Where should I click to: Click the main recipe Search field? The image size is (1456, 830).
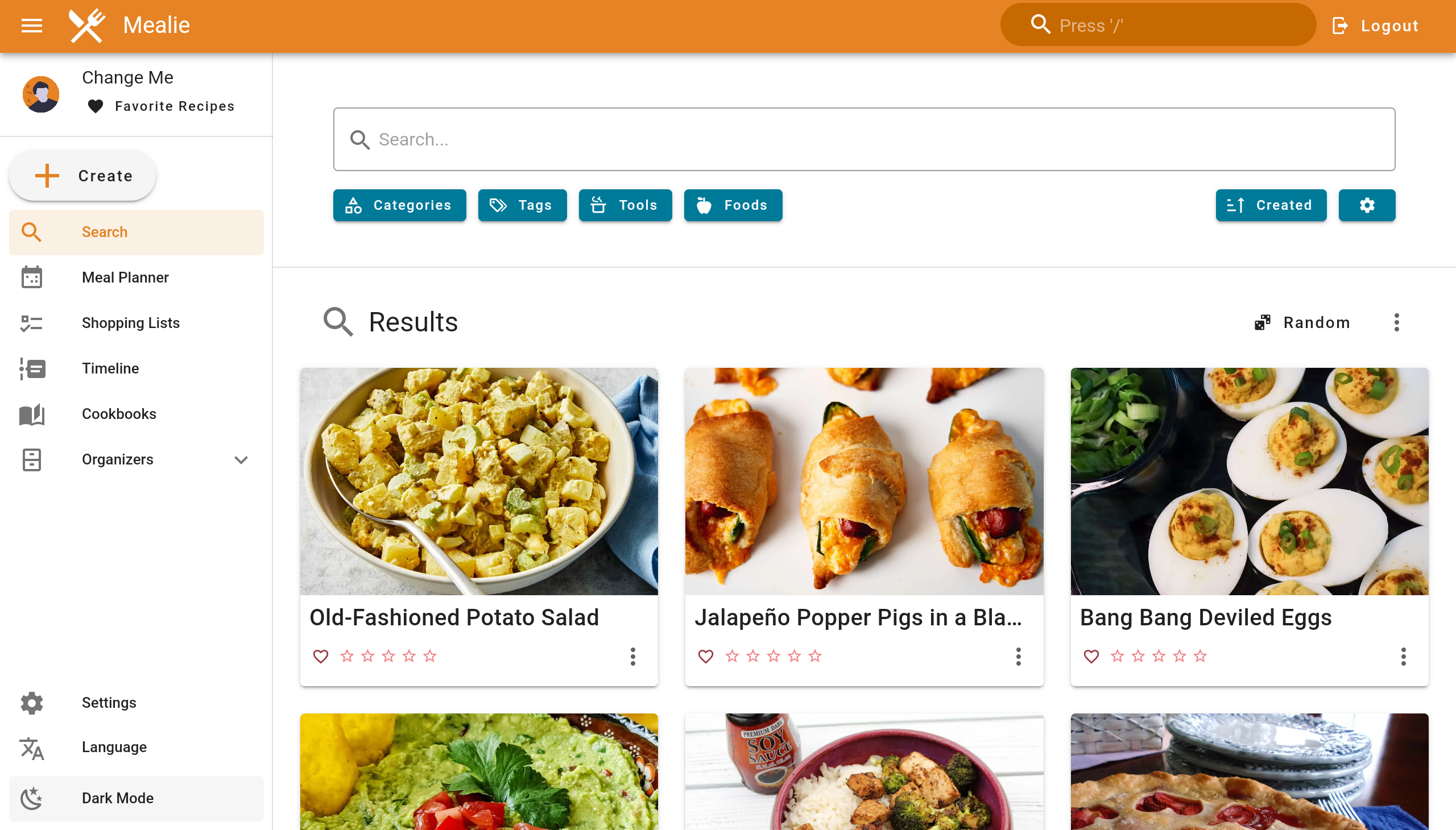tap(863, 140)
